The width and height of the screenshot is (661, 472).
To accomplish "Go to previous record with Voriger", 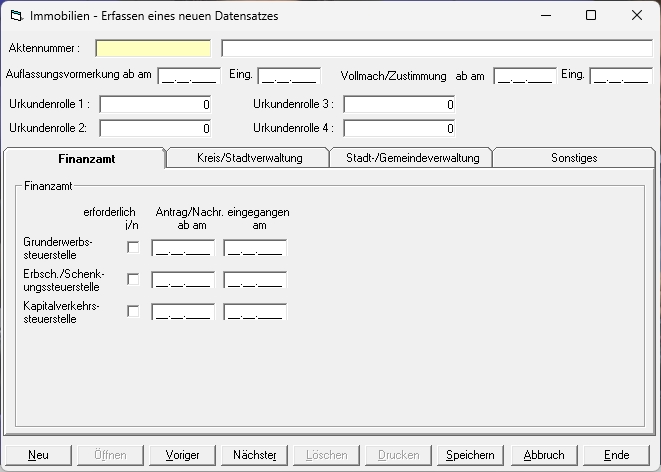I will 182,455.
